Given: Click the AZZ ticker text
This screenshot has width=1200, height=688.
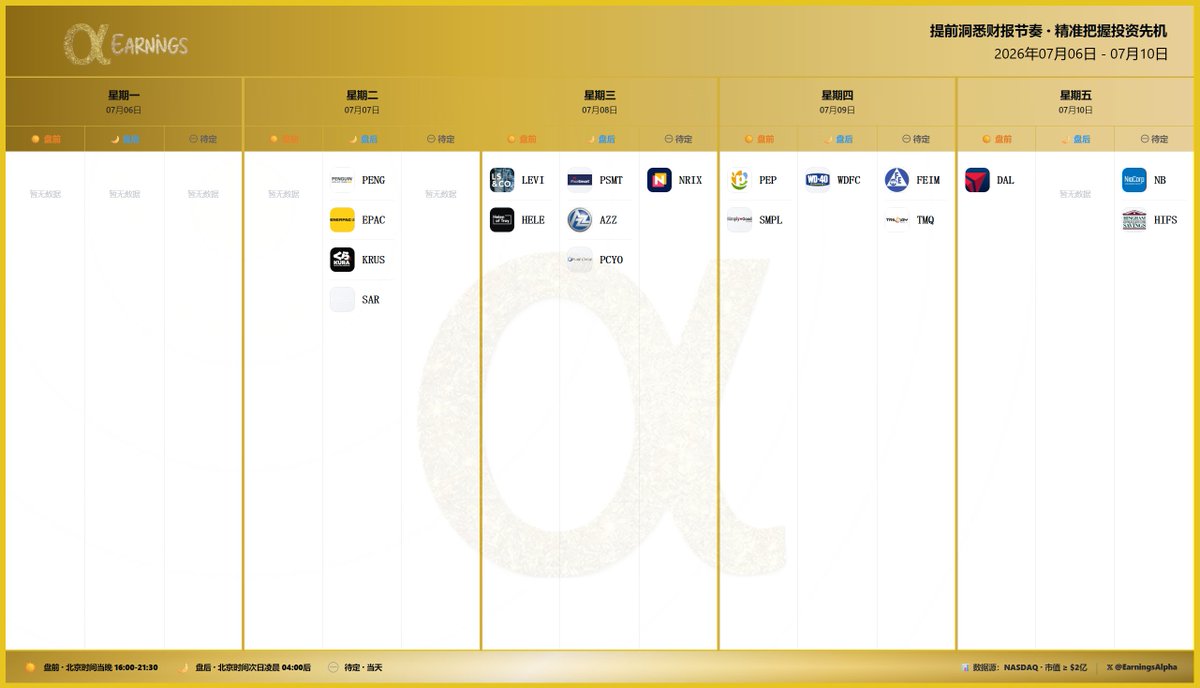Looking at the screenshot, I should click(608, 220).
